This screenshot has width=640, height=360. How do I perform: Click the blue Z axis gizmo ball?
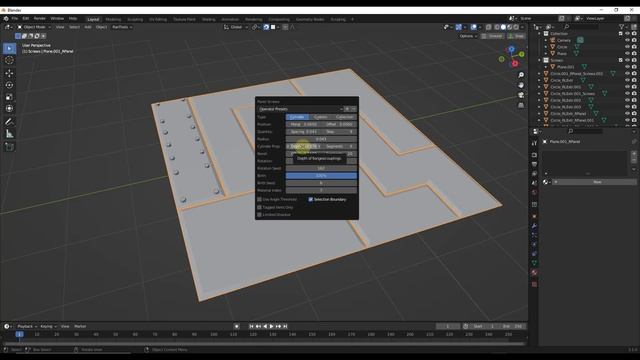click(x=511, y=49)
